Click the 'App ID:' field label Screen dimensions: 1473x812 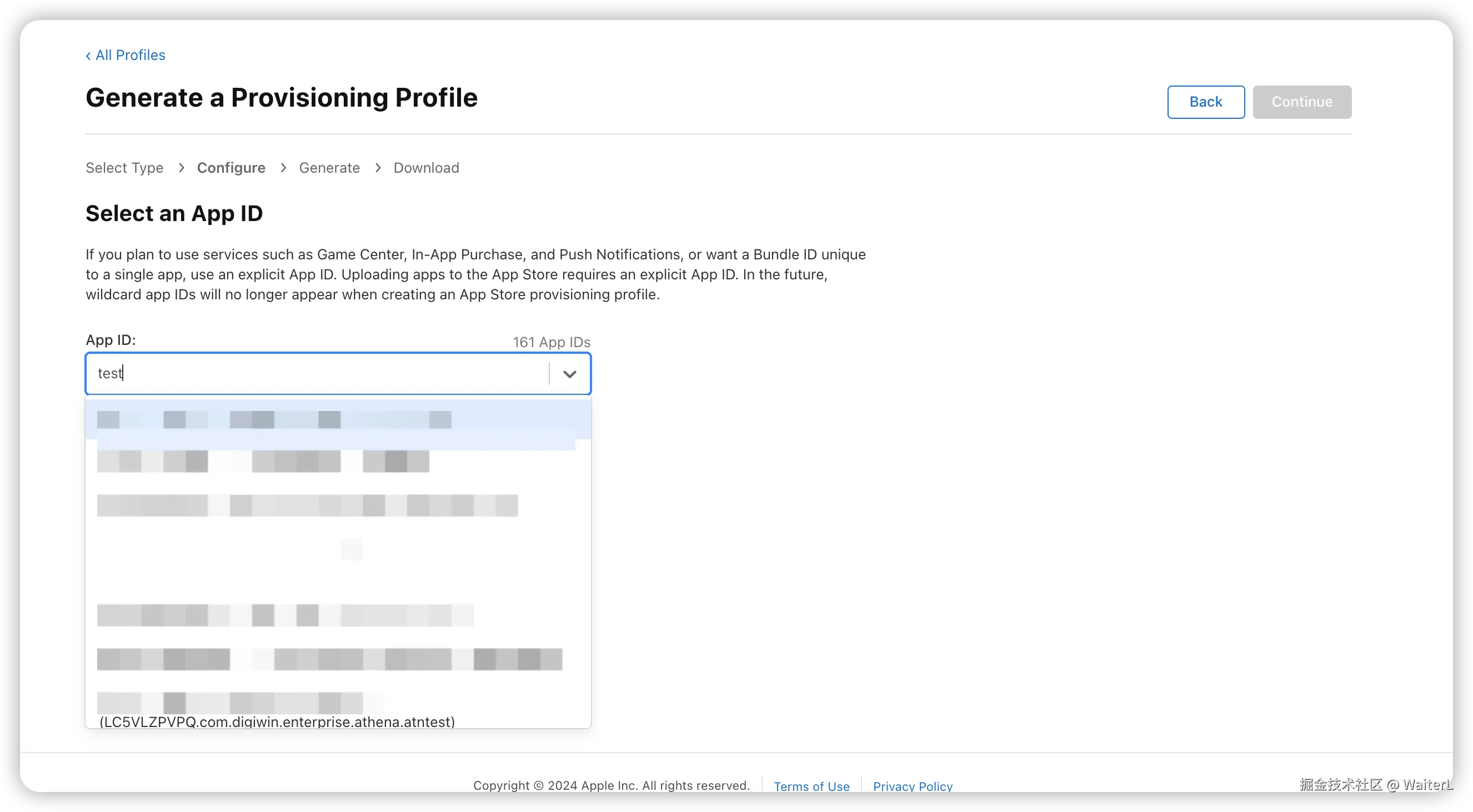pyautogui.click(x=111, y=340)
